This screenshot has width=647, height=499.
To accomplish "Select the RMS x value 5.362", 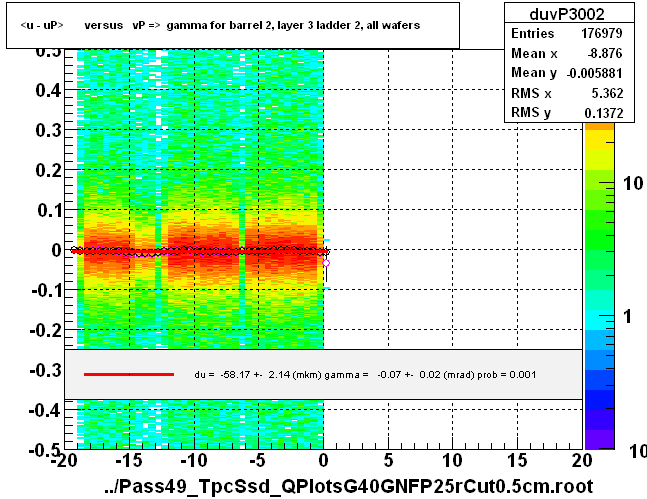I will (607, 93).
